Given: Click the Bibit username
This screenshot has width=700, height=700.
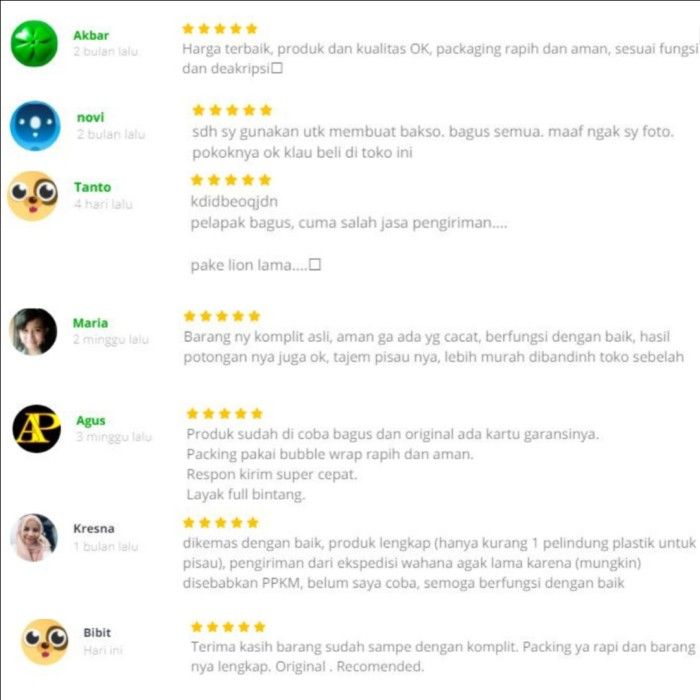Looking at the screenshot, I should pyautogui.click(x=97, y=633).
